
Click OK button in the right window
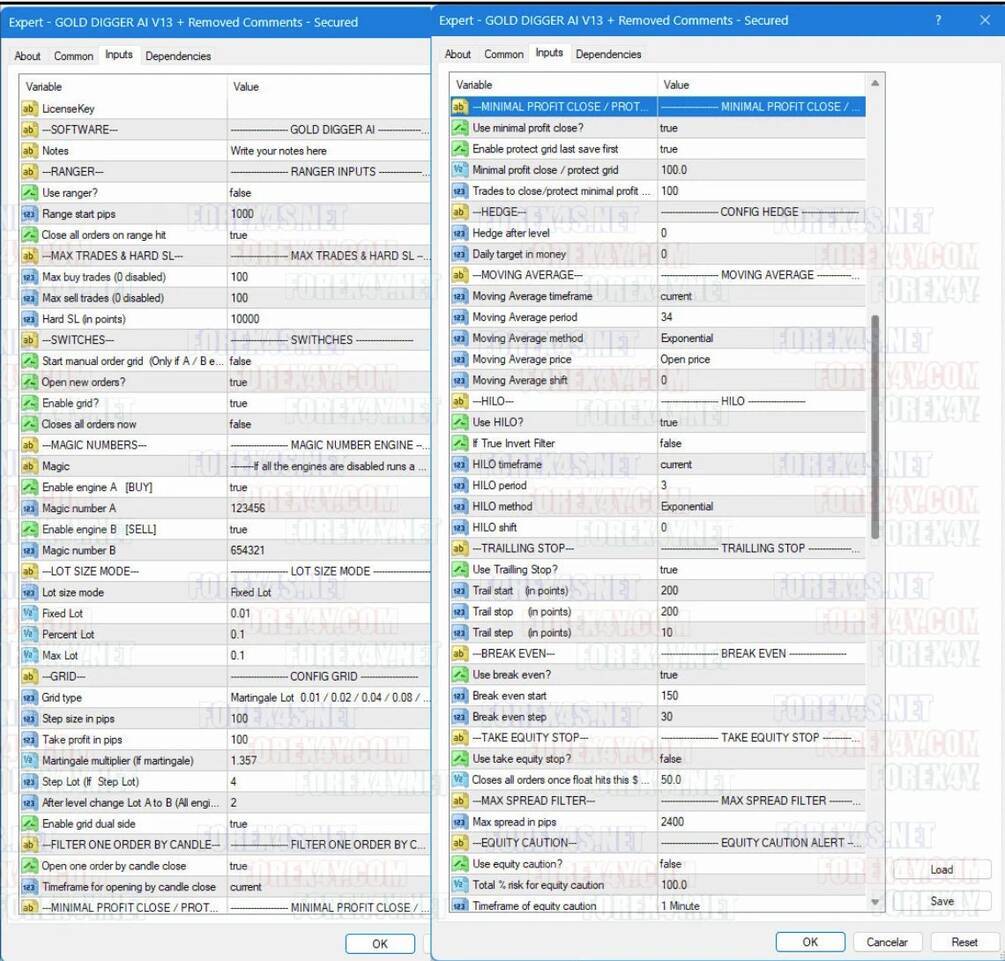click(810, 942)
